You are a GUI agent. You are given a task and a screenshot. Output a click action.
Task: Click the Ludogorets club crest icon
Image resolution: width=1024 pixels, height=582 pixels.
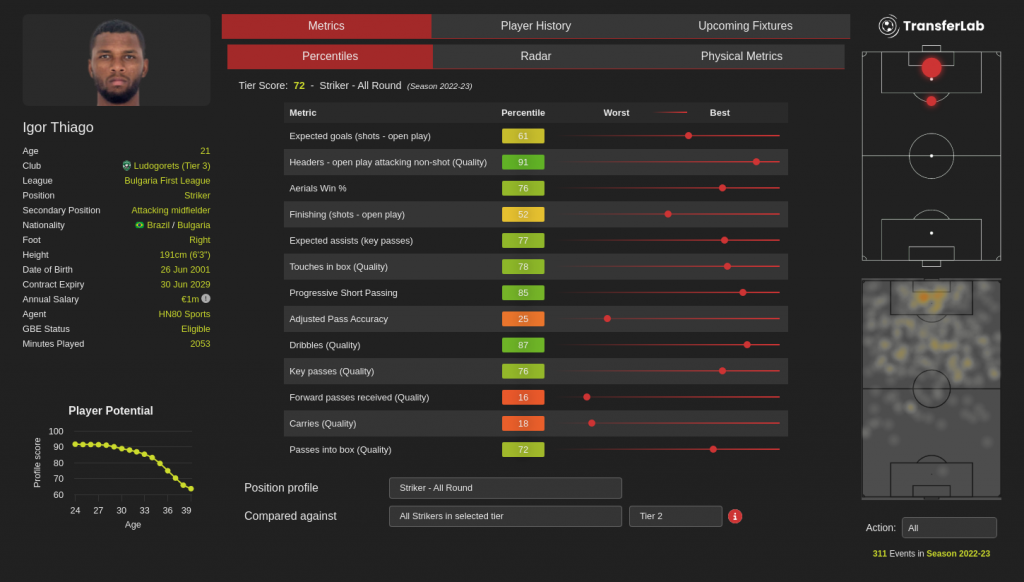coord(127,165)
